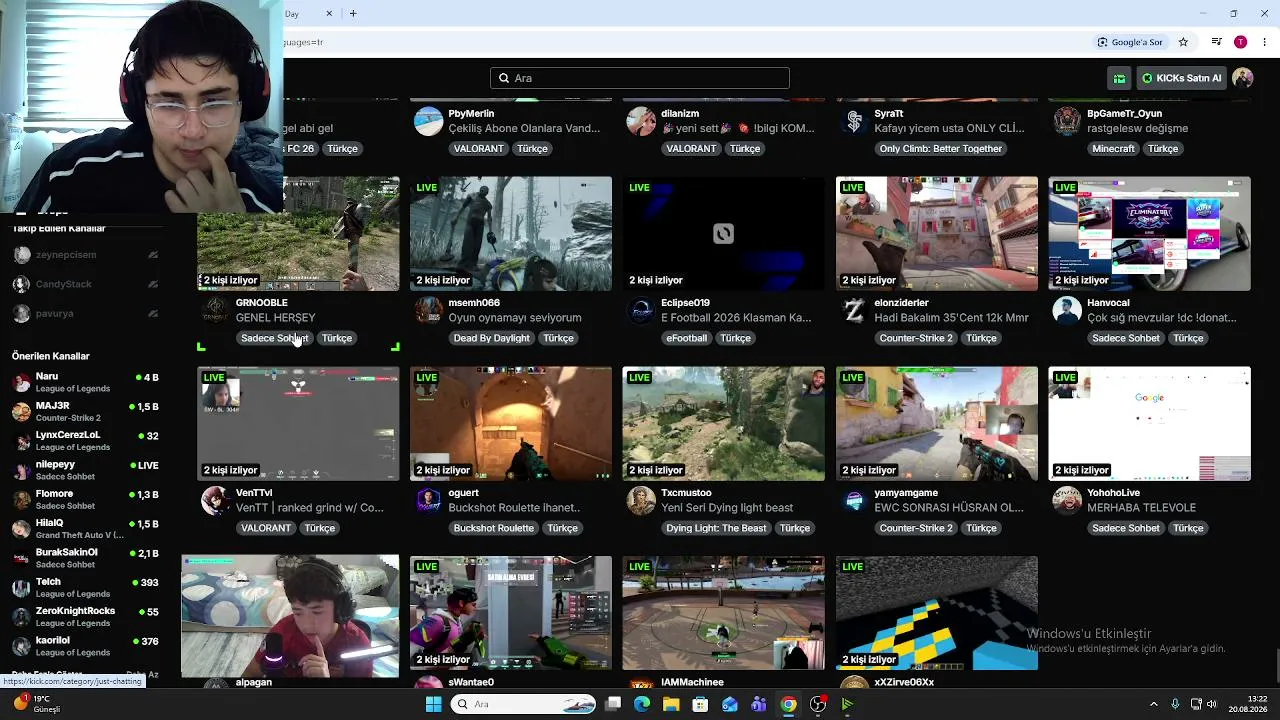1280x720 pixels.
Task: Click the KICKs Satın Al button
Action: click(x=1182, y=78)
